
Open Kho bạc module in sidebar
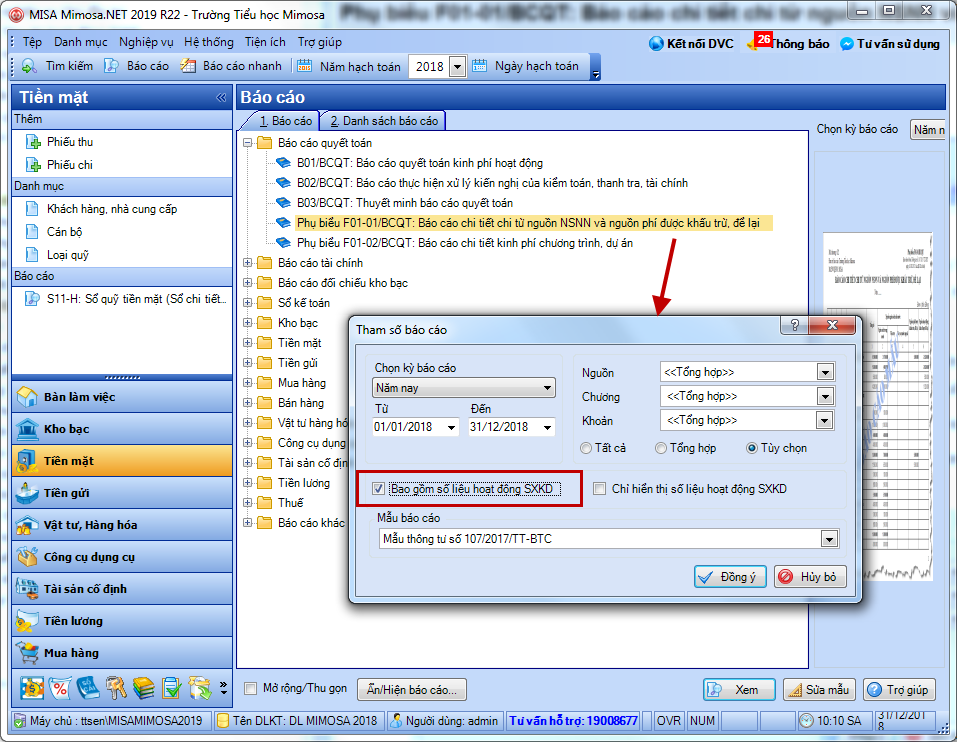(x=122, y=429)
